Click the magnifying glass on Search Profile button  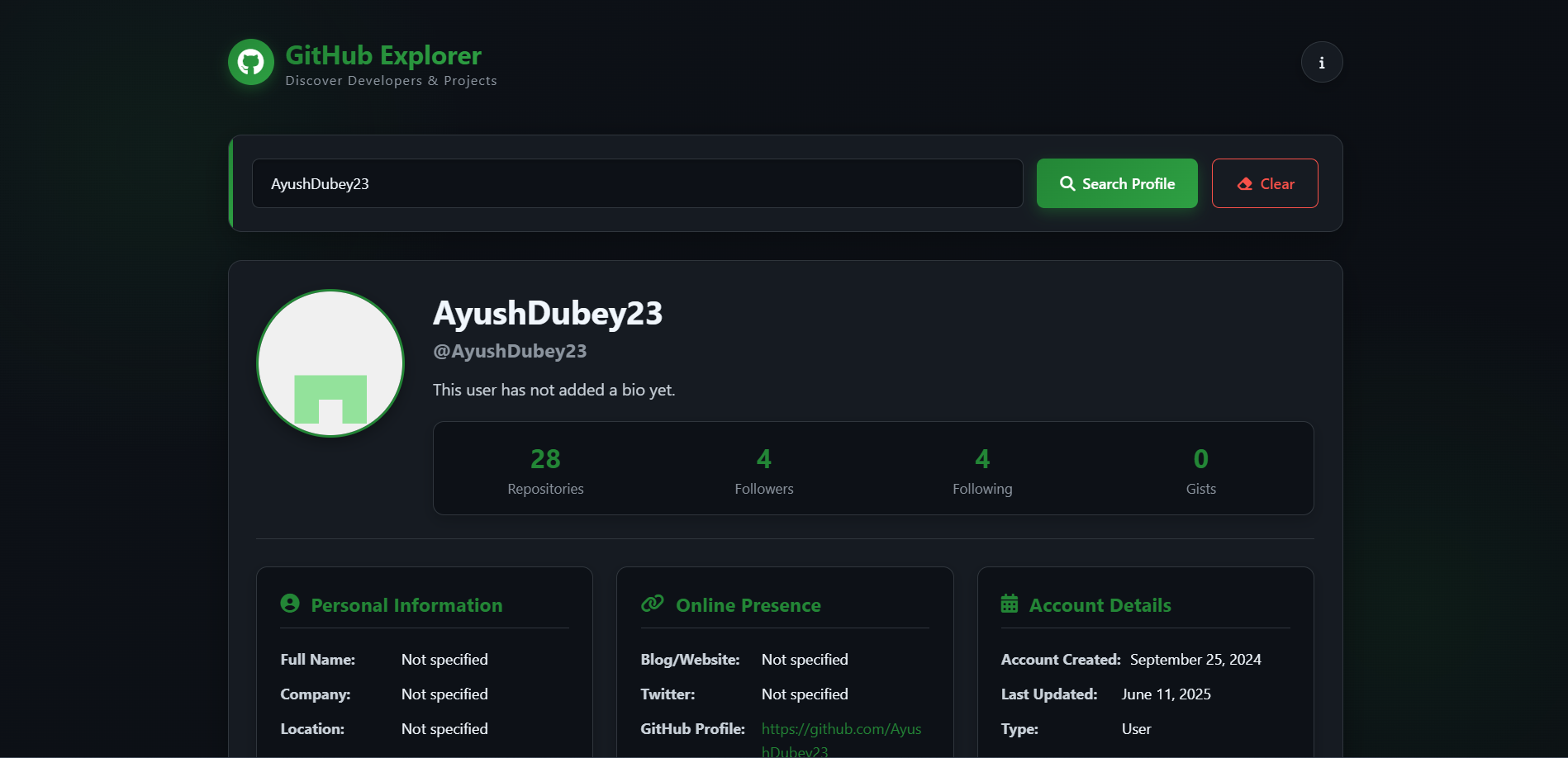tap(1067, 183)
